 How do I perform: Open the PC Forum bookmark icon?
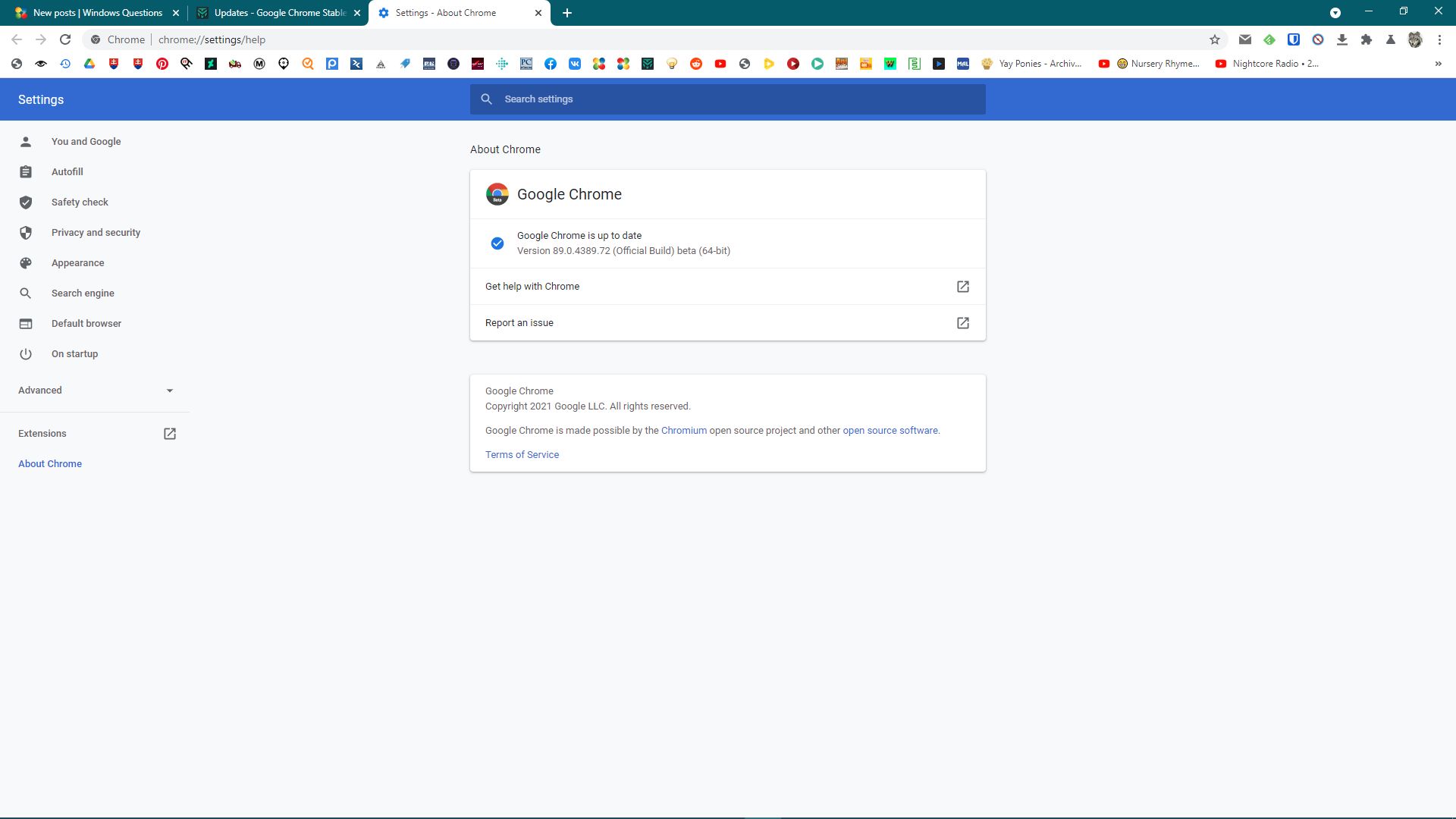click(526, 64)
